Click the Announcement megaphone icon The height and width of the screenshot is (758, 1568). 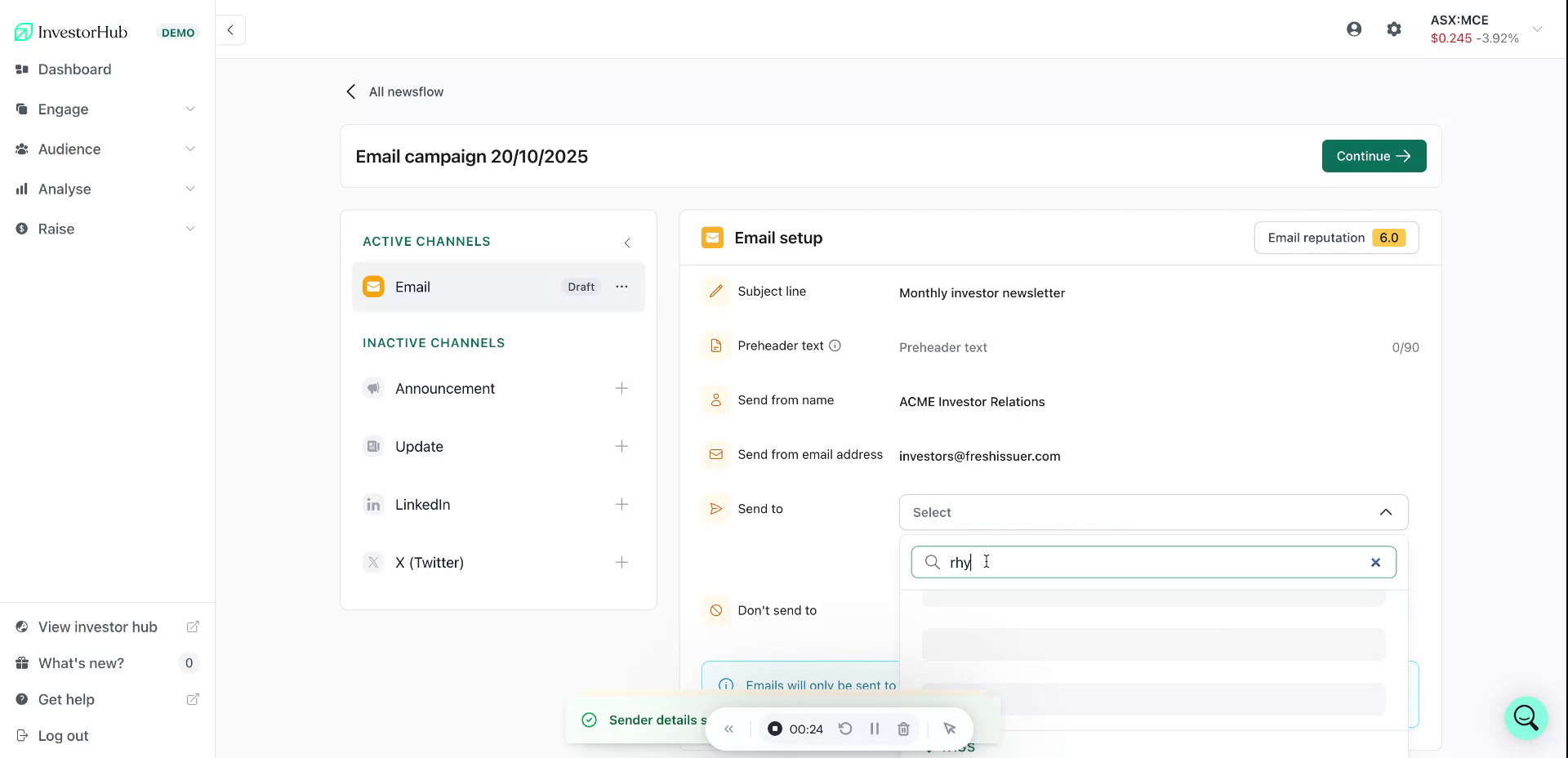tap(373, 389)
